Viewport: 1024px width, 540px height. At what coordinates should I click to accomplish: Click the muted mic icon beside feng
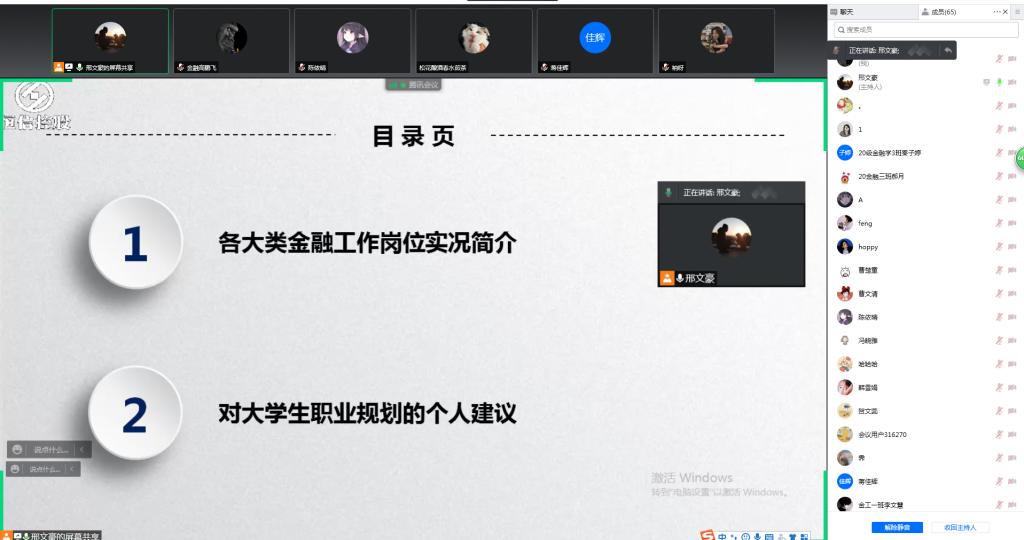(998, 223)
